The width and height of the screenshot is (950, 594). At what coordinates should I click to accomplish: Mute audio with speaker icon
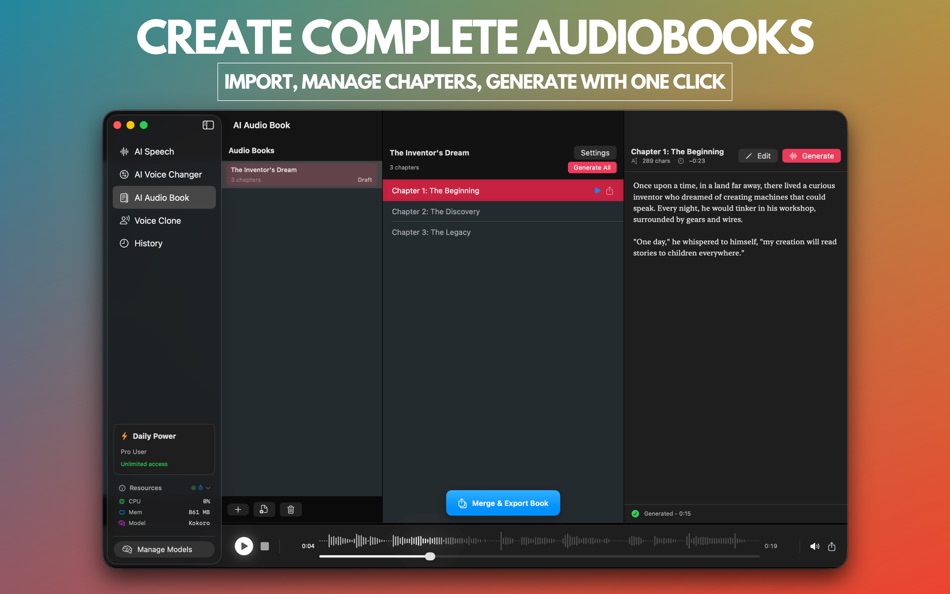click(x=814, y=546)
